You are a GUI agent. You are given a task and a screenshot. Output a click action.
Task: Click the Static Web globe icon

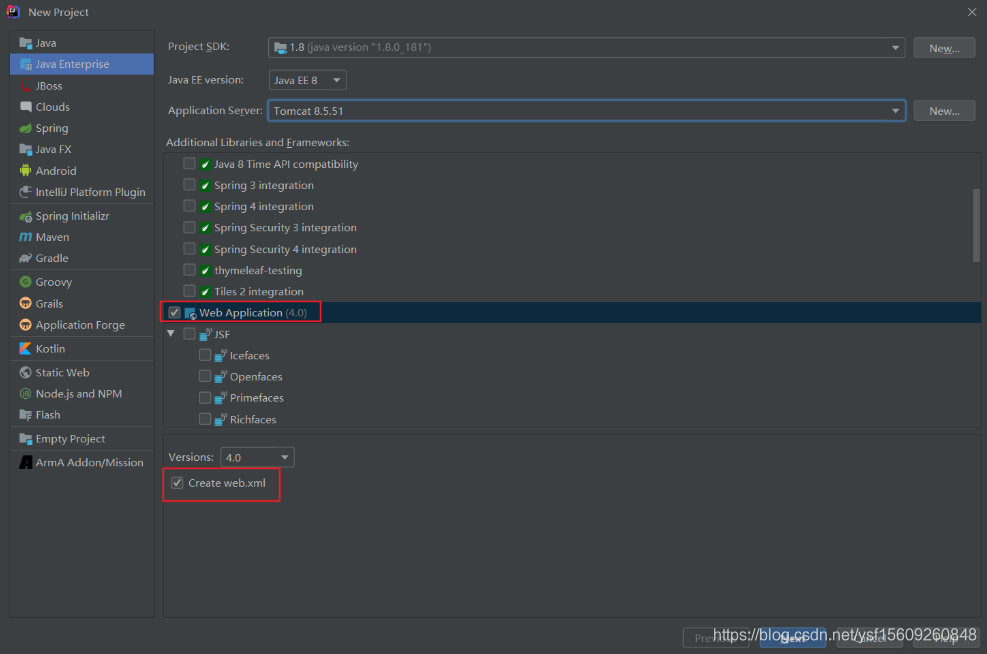26,373
